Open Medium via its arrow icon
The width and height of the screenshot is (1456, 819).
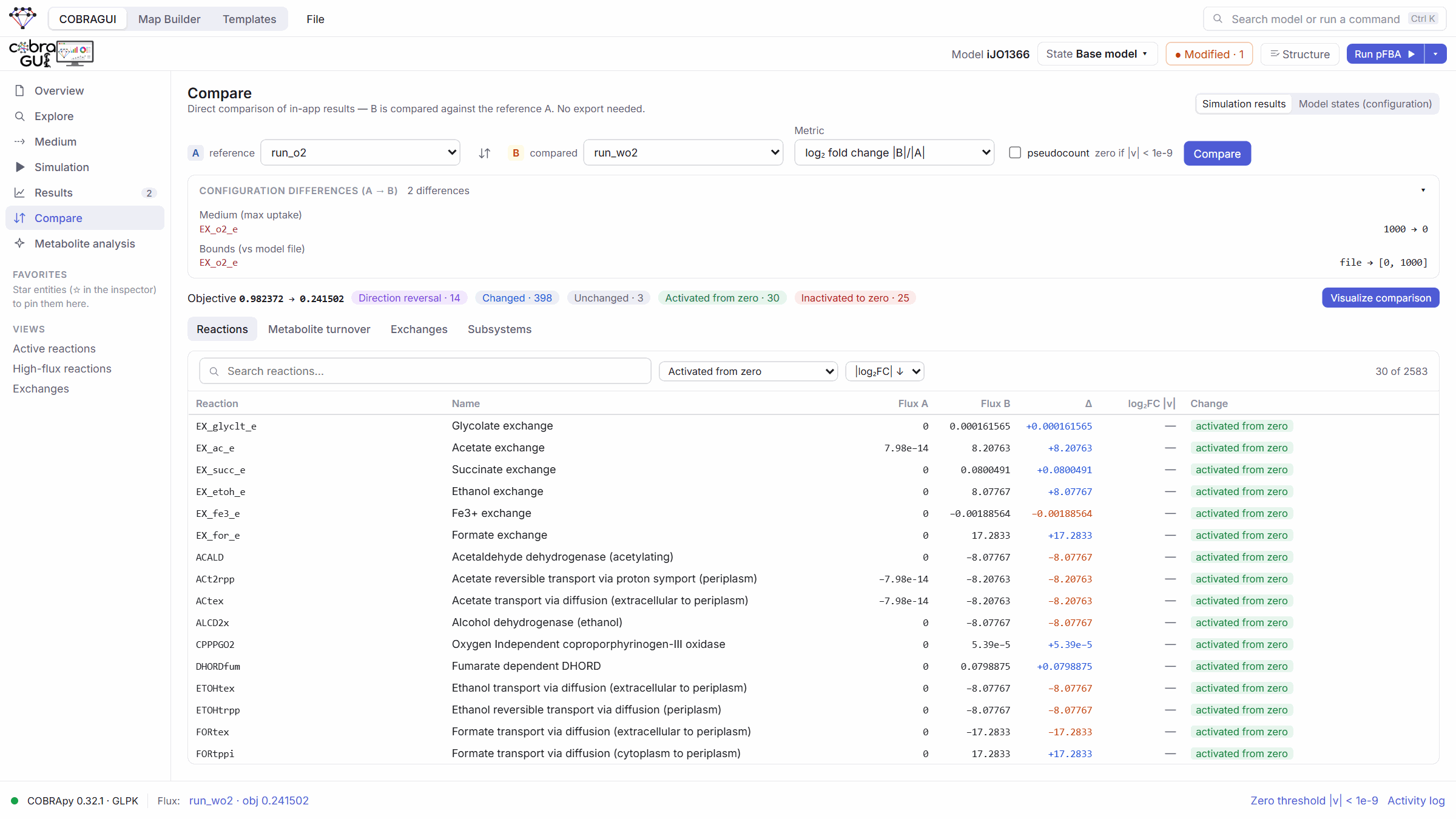pyautogui.click(x=20, y=142)
